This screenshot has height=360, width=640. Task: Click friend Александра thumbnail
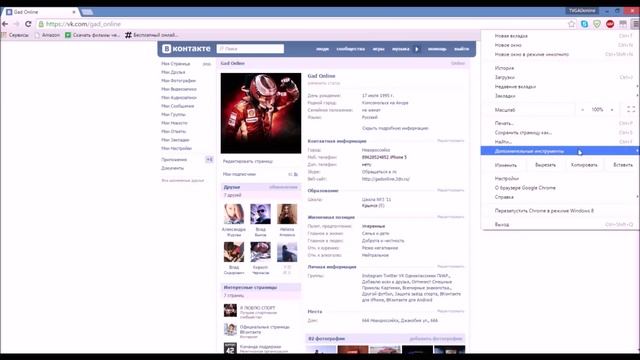point(234,214)
